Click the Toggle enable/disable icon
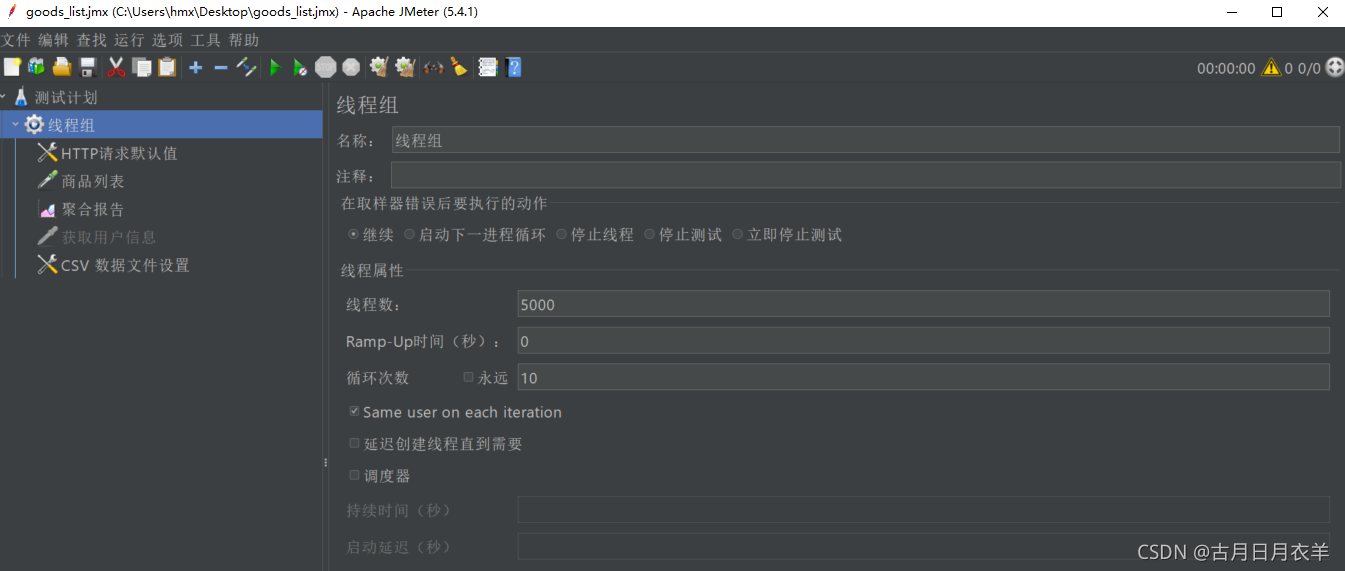This screenshot has width=1345, height=571. tap(246, 67)
